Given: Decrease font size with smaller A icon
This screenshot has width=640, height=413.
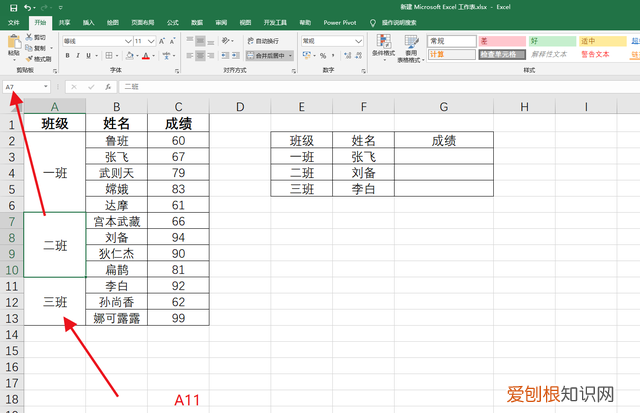Looking at the screenshot, I should pos(172,41).
